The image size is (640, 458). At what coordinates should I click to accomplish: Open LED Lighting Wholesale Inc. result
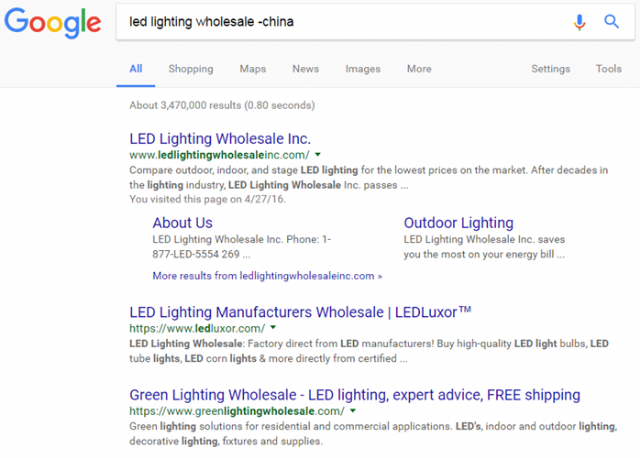click(x=220, y=139)
